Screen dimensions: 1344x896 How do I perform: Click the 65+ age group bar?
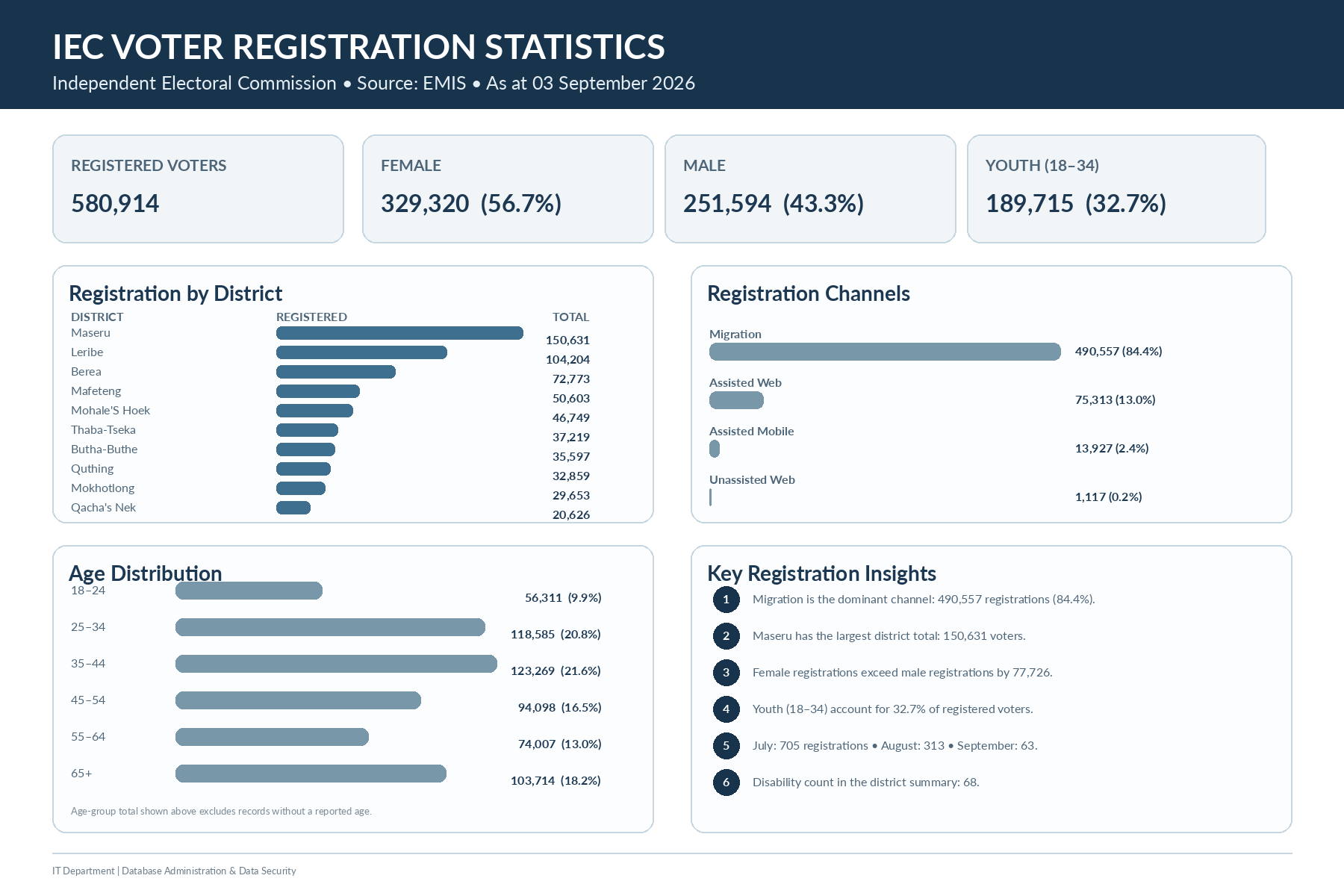click(x=311, y=774)
